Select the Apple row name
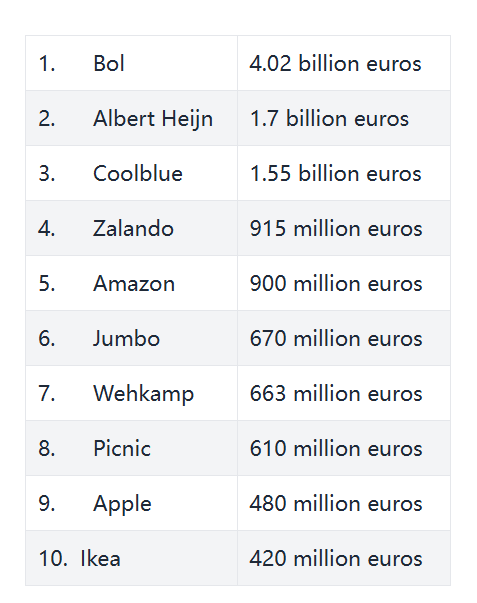This screenshot has height=603, width=477. point(131,503)
